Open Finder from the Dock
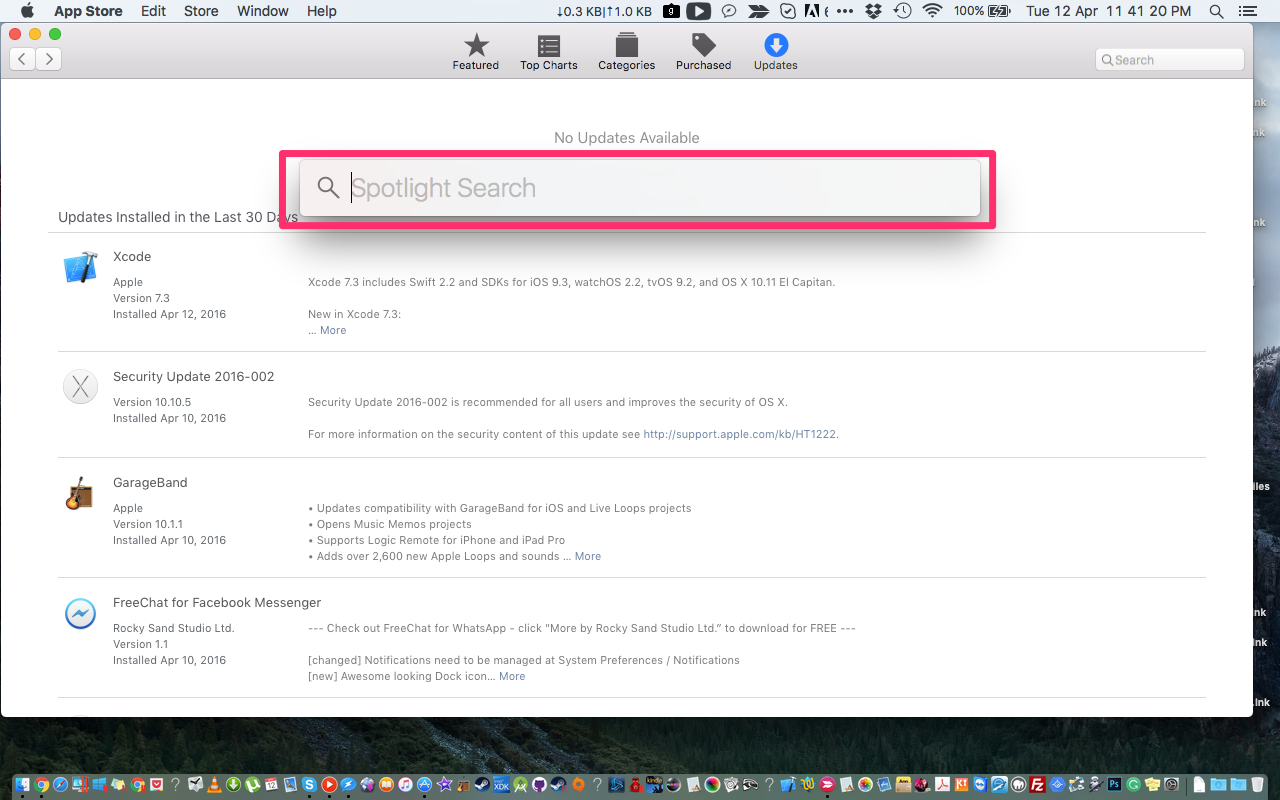This screenshot has height=800, width=1280. pos(22,785)
